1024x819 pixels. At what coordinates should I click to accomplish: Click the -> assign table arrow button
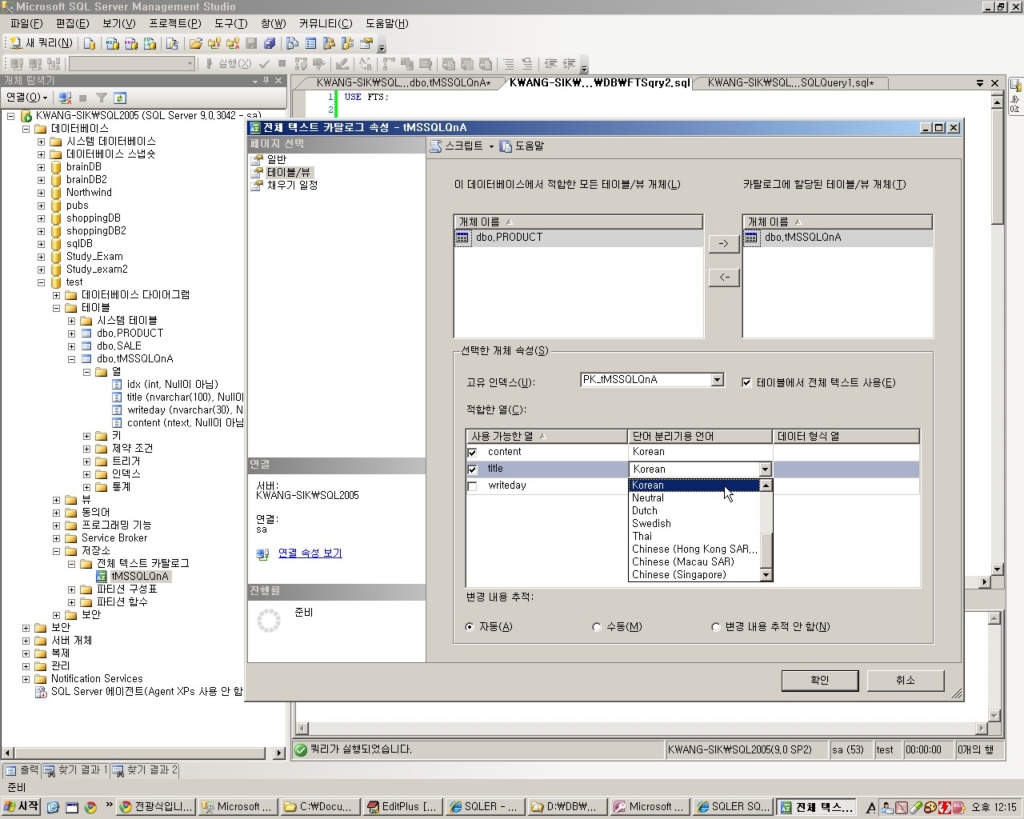coord(724,244)
